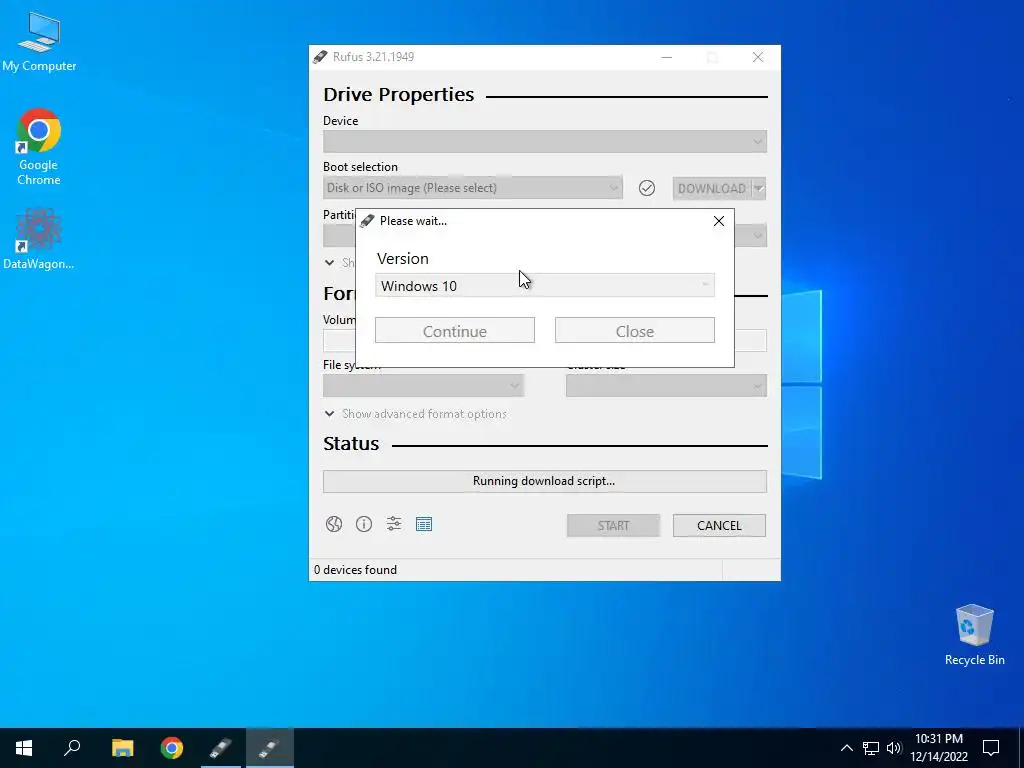
Task: Click the Running download script status bar
Action: tap(545, 481)
